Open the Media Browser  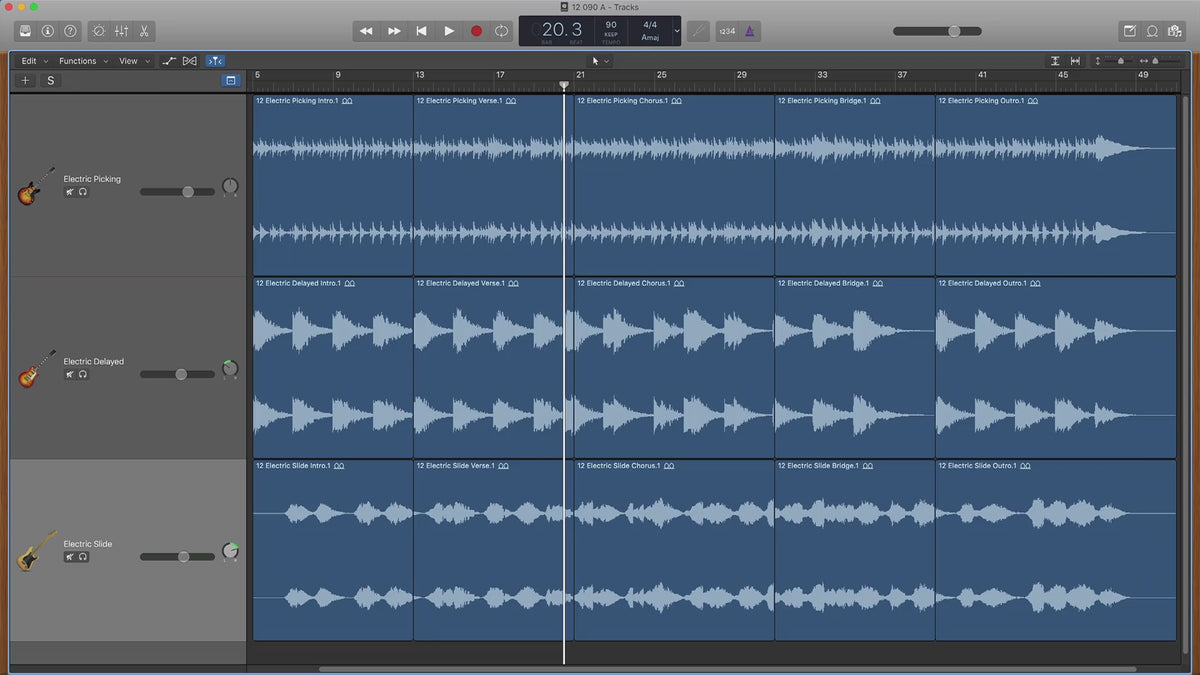coord(1174,31)
